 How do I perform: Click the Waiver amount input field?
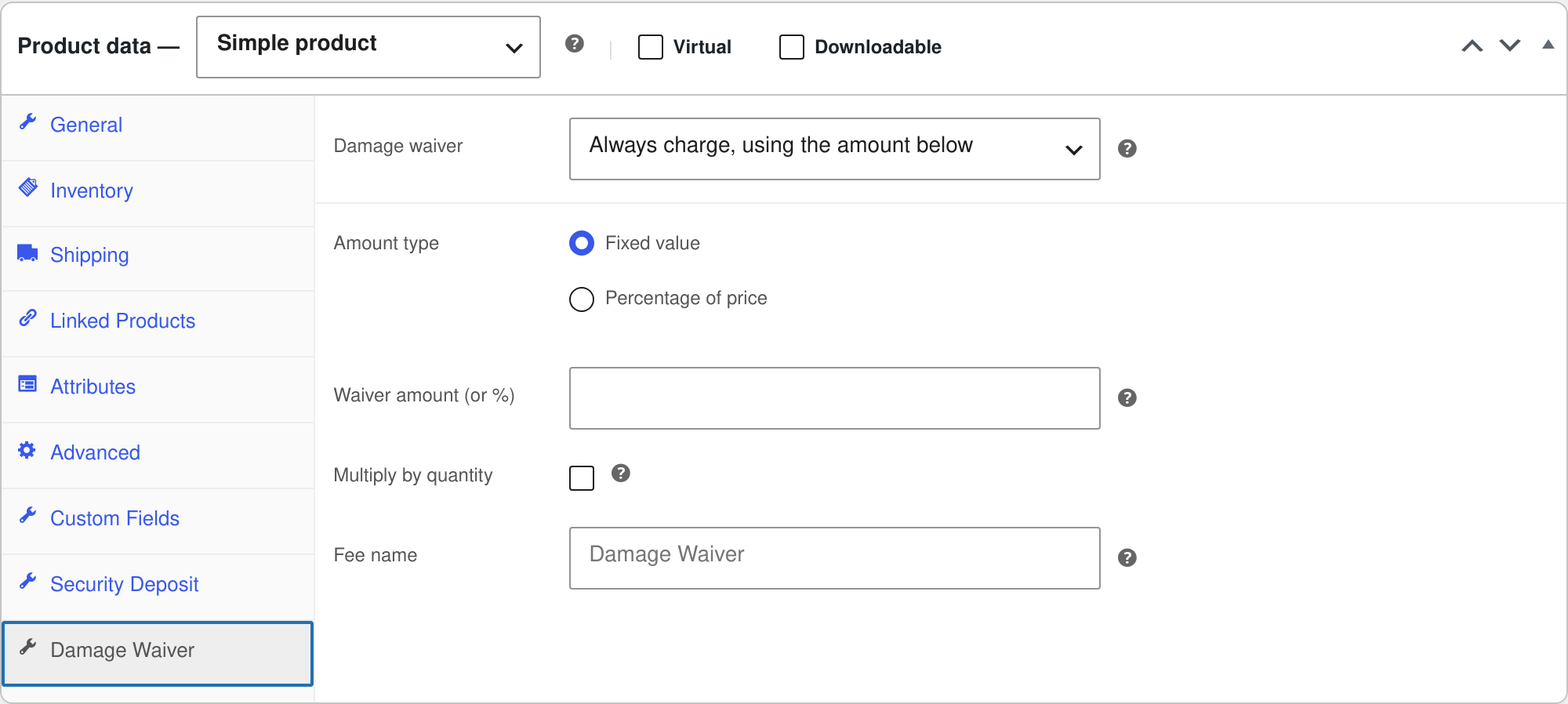tap(835, 398)
